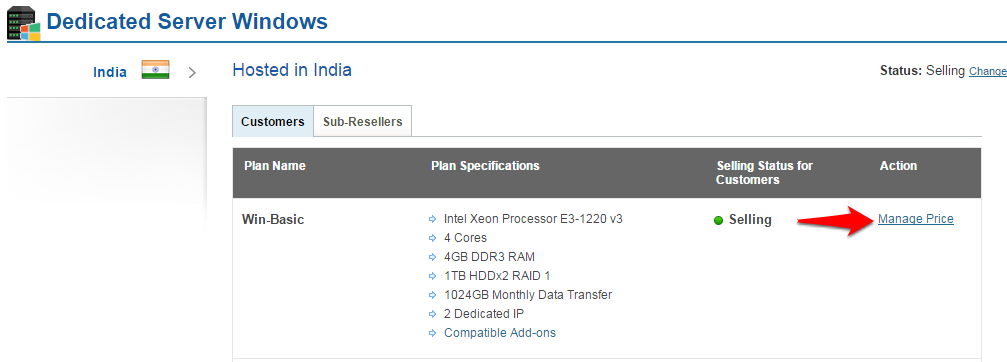The width and height of the screenshot is (1007, 362).
Task: Switch to the Customers tab
Action: 273,121
